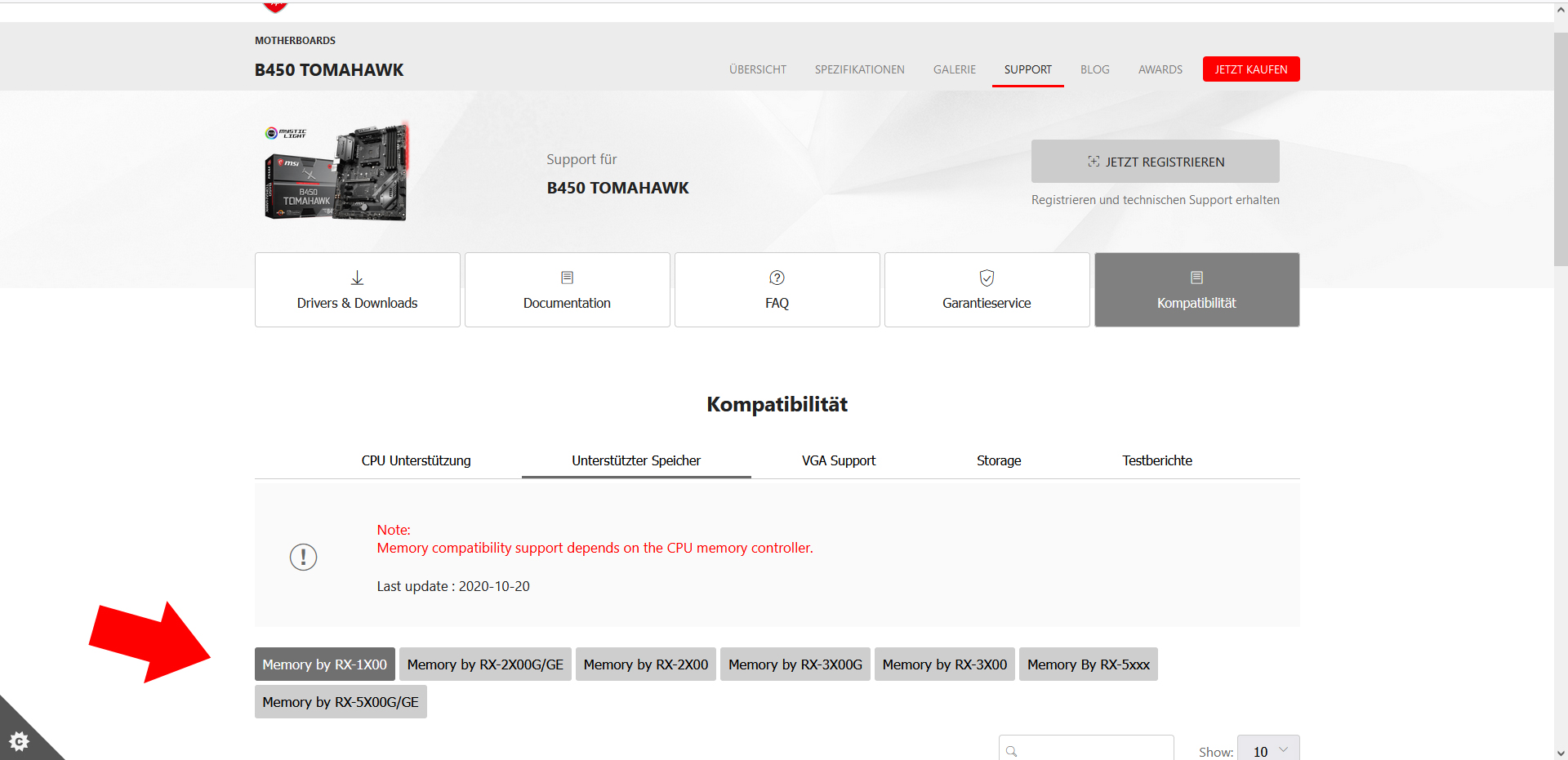Image resolution: width=1568 pixels, height=760 pixels.
Task: Open Garantieservice section
Action: click(987, 290)
